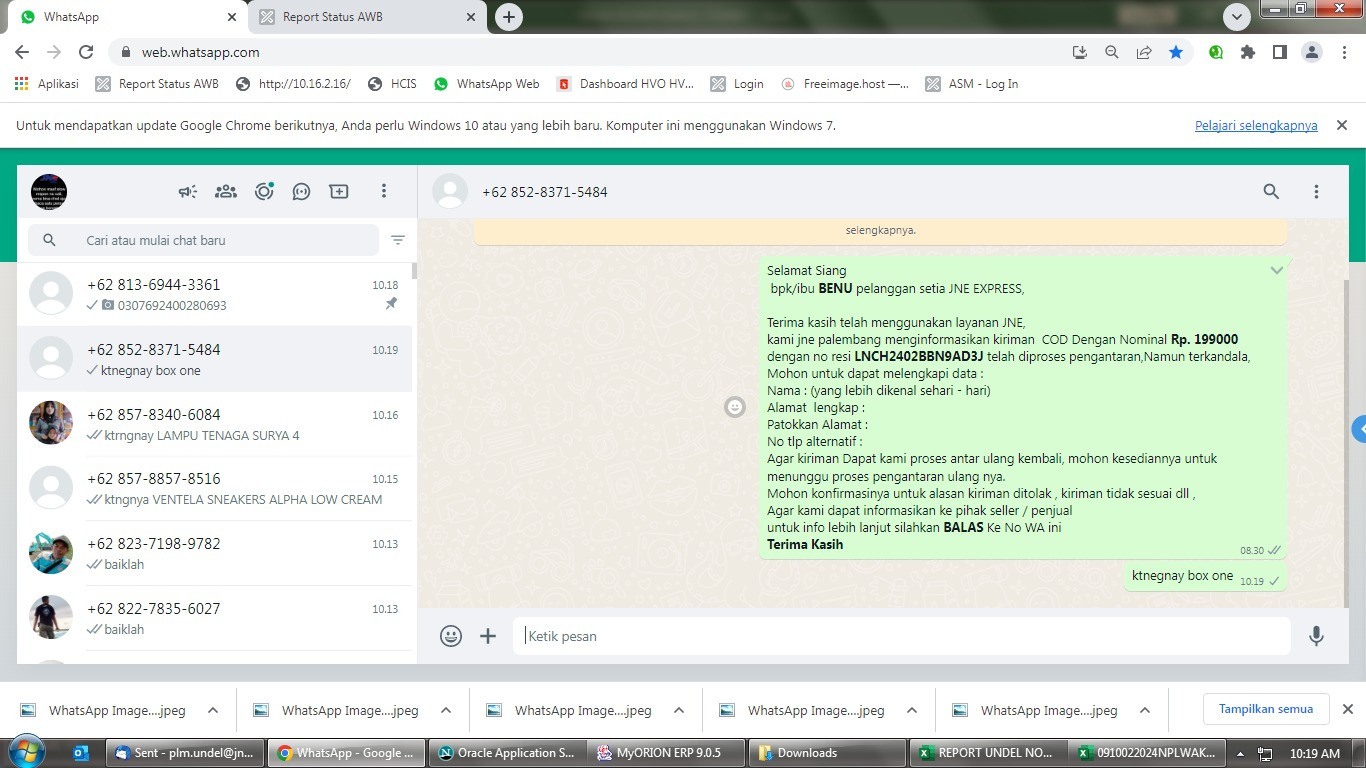Select the +62 852-8371-5484 chat row
The height and width of the screenshot is (768, 1366).
point(215,359)
